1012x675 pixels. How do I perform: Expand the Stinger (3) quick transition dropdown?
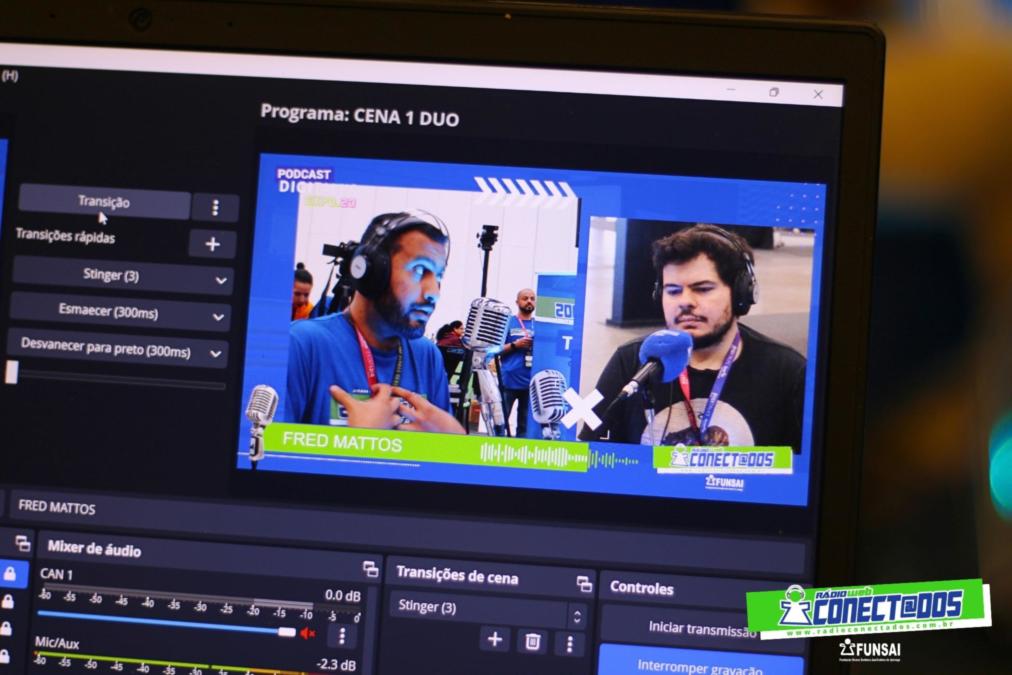(123, 276)
